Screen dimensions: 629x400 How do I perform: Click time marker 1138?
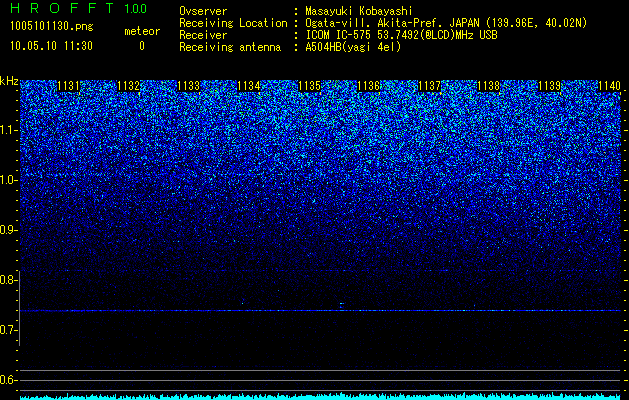pos(489,86)
